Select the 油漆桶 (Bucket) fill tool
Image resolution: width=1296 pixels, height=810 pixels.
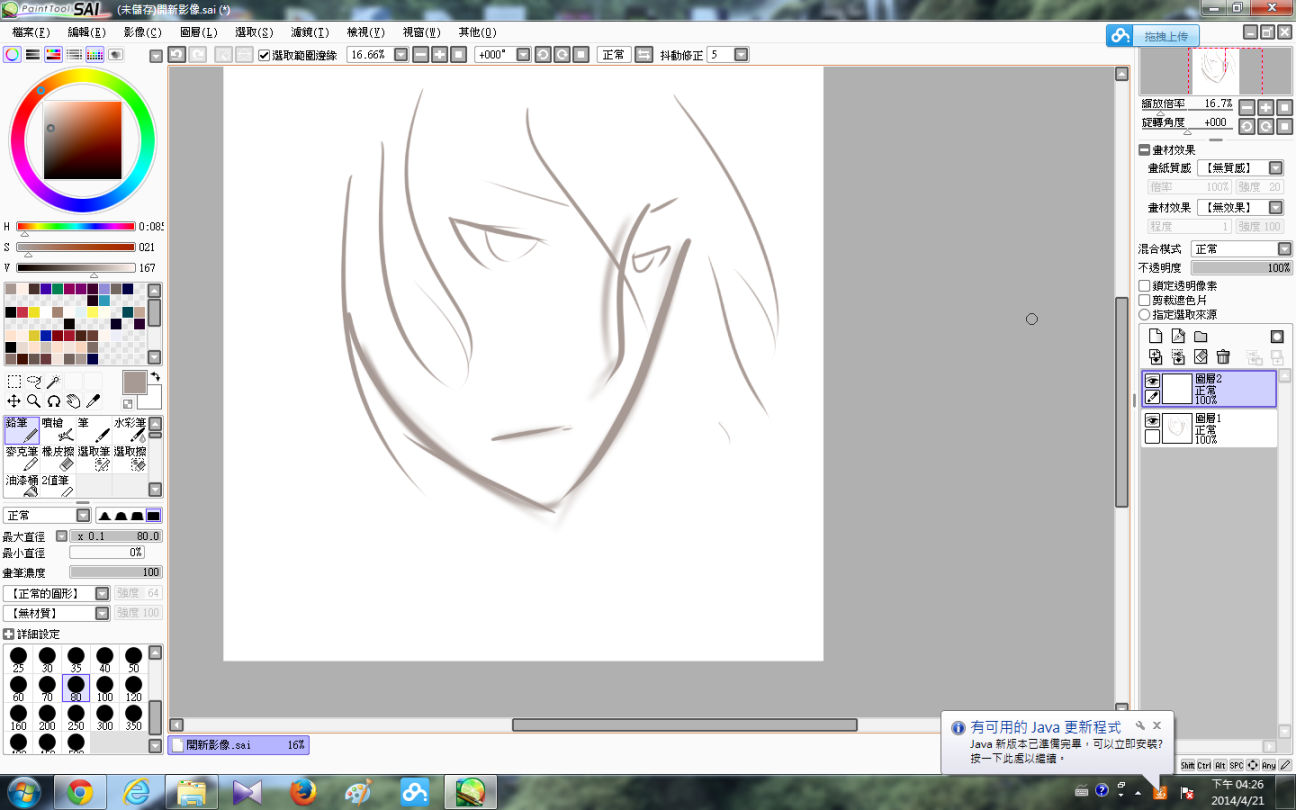(22, 486)
